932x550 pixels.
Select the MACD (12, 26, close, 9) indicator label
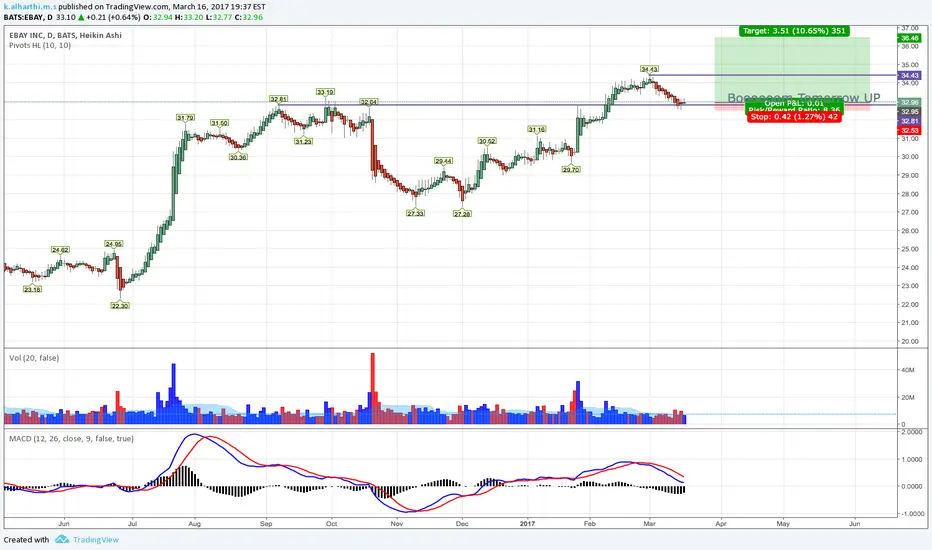tap(71, 439)
